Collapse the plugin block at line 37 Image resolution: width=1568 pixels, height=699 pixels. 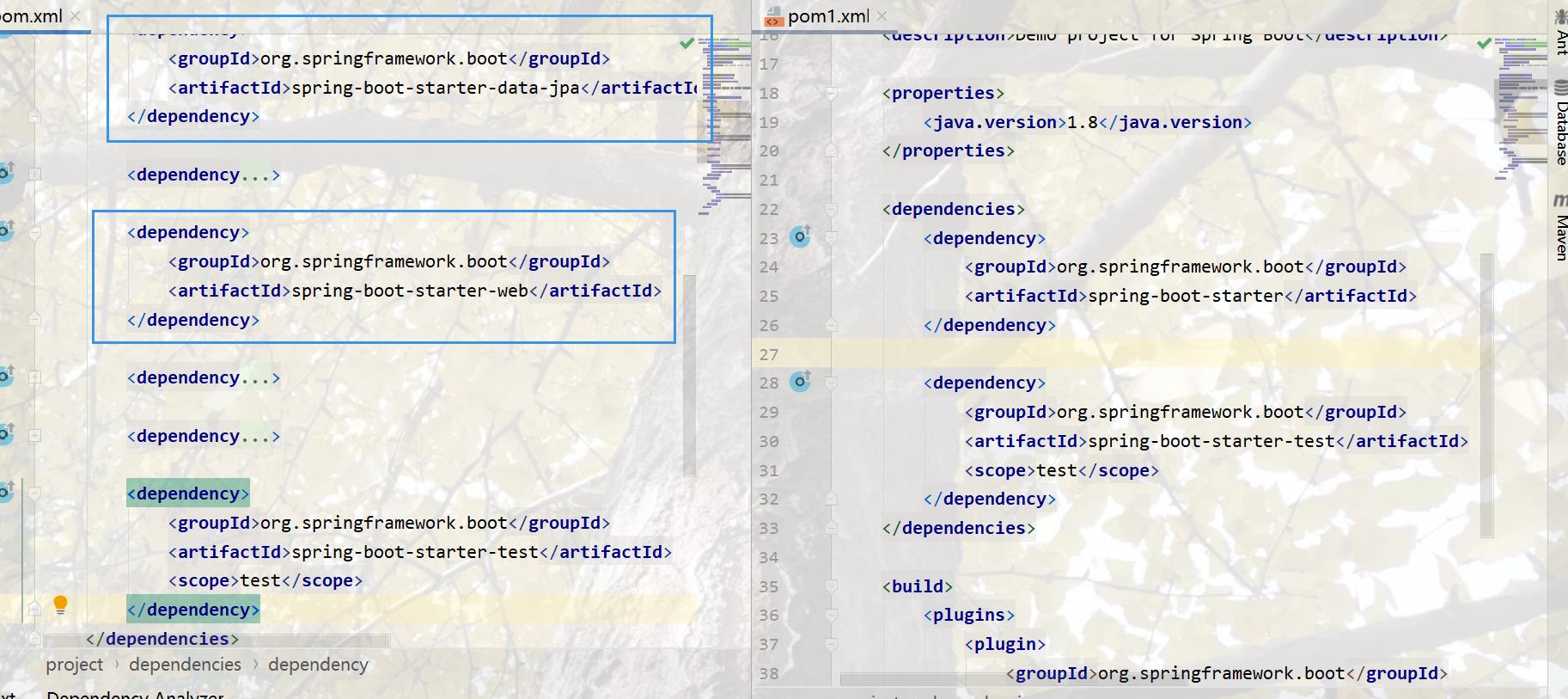pyautogui.click(x=831, y=644)
